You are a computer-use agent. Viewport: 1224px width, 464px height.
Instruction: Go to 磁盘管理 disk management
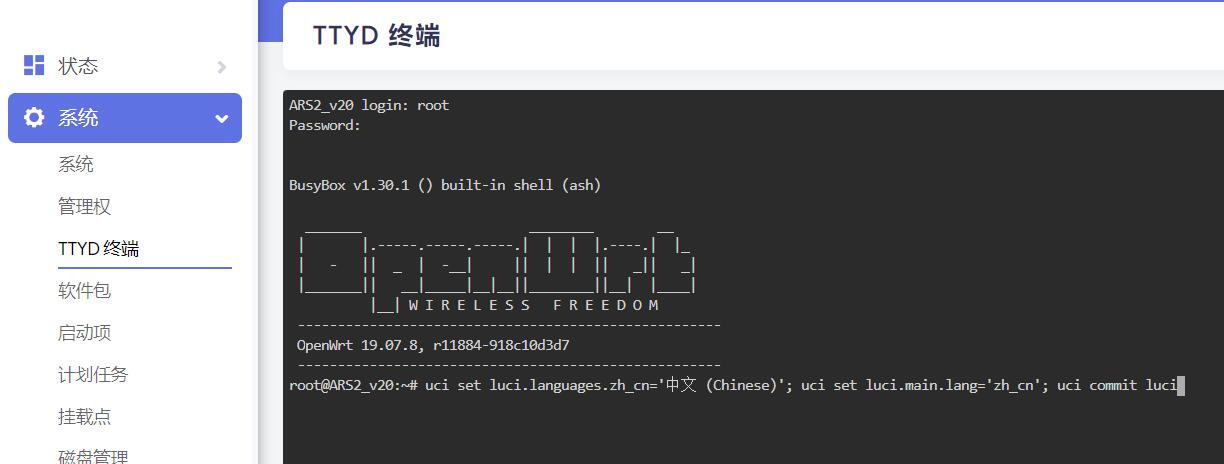(93, 457)
